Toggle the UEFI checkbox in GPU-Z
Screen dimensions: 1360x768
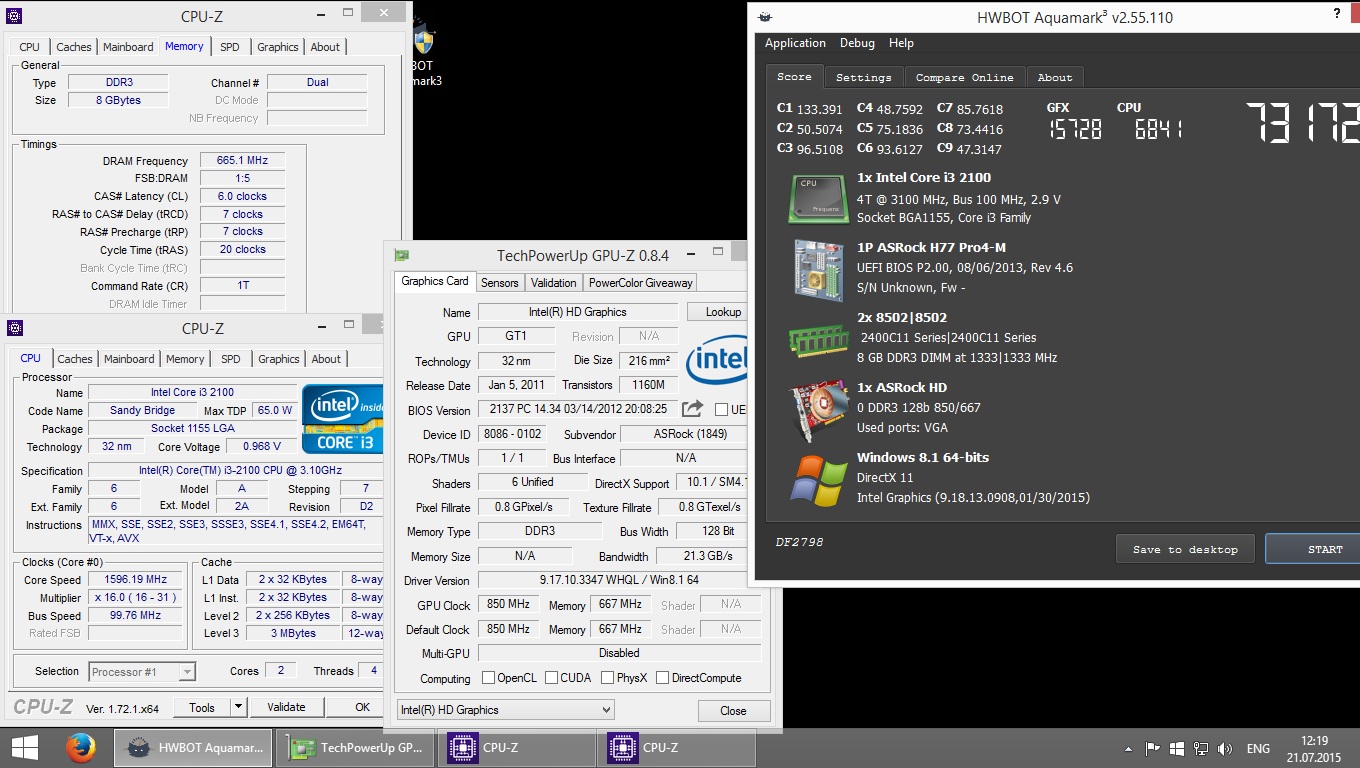click(x=721, y=409)
